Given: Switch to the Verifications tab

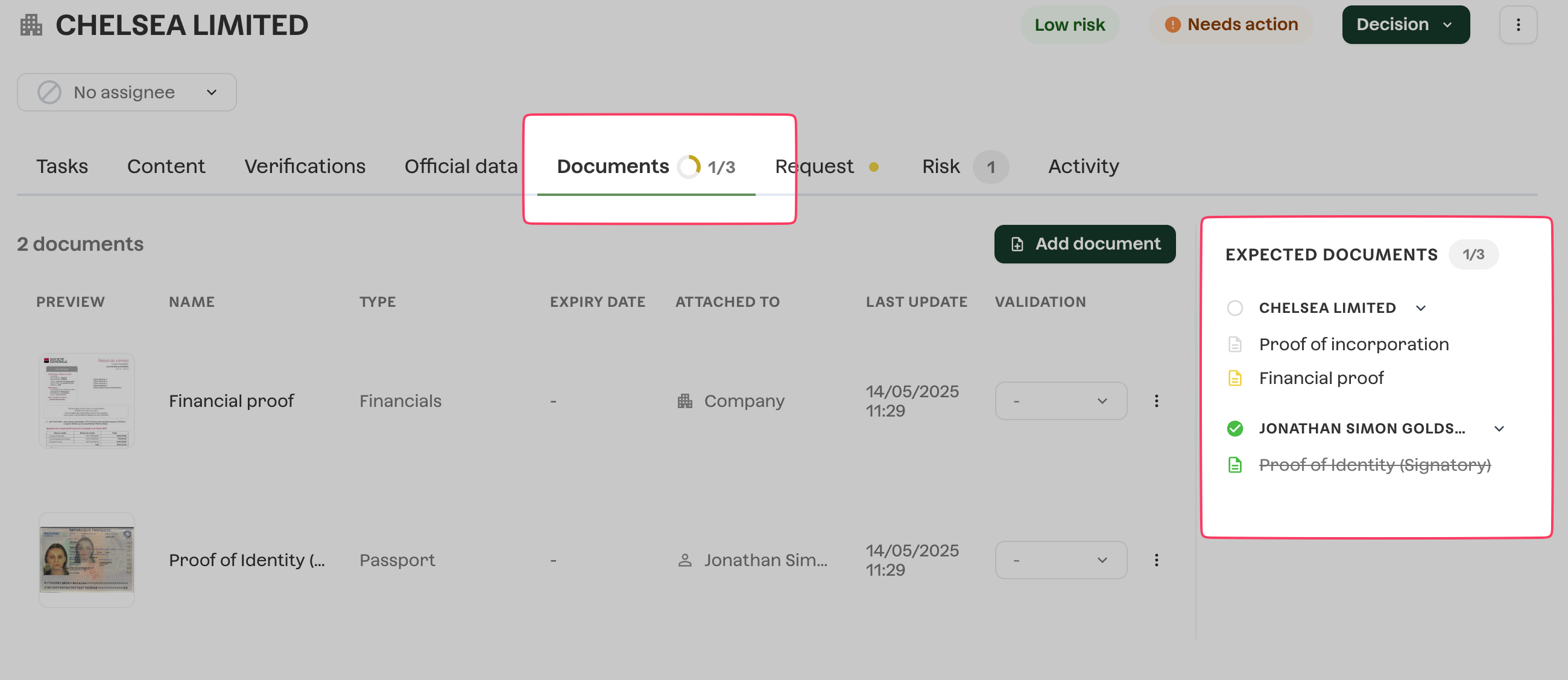Looking at the screenshot, I should 305,166.
